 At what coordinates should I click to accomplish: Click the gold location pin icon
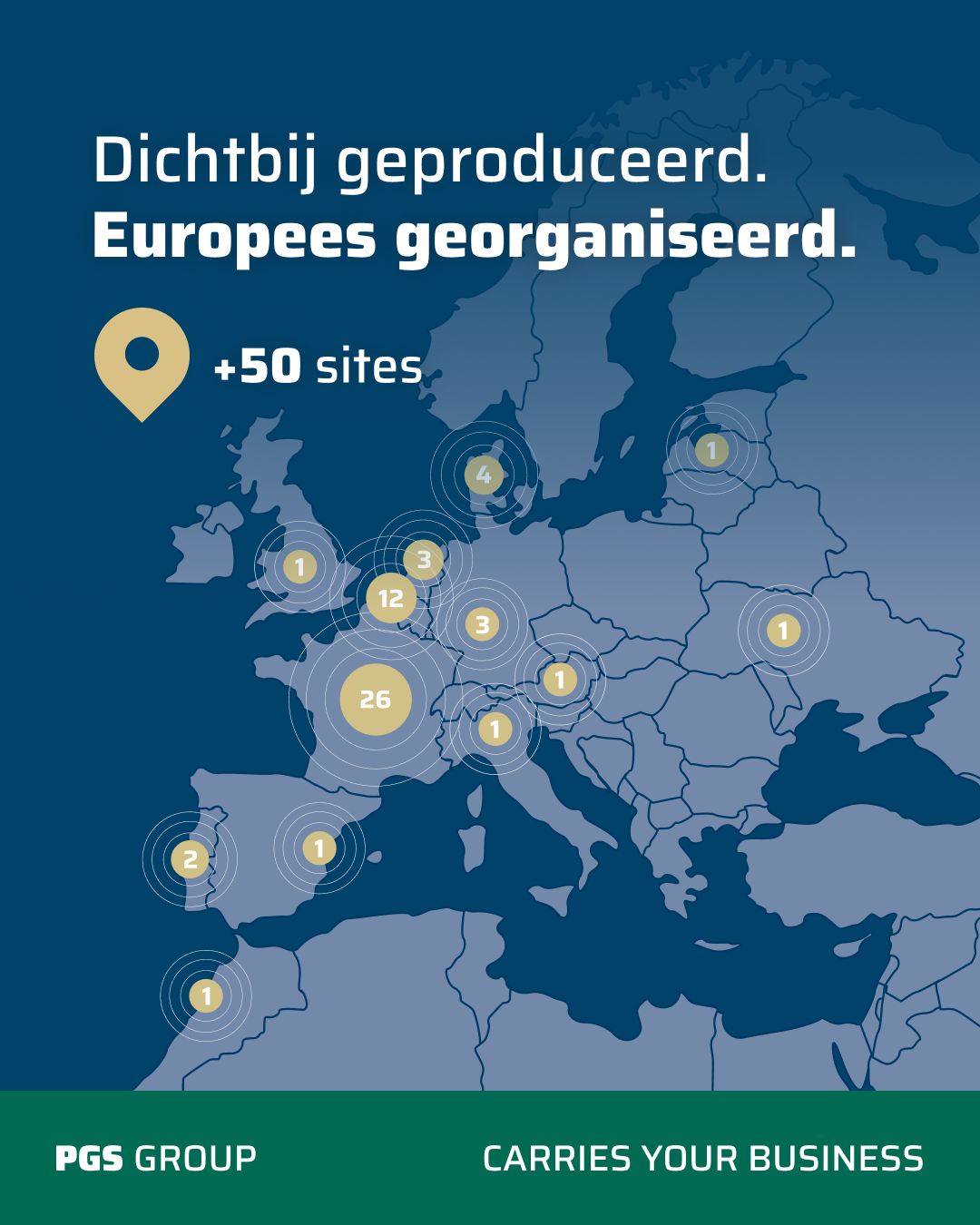[x=142, y=364]
